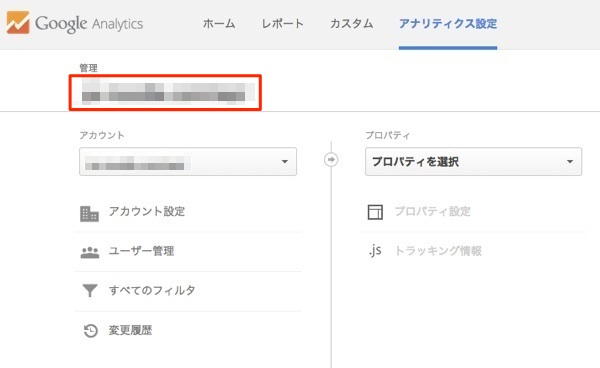Select the アナリティクス設定 tab
This screenshot has width=600, height=368.
448,24
